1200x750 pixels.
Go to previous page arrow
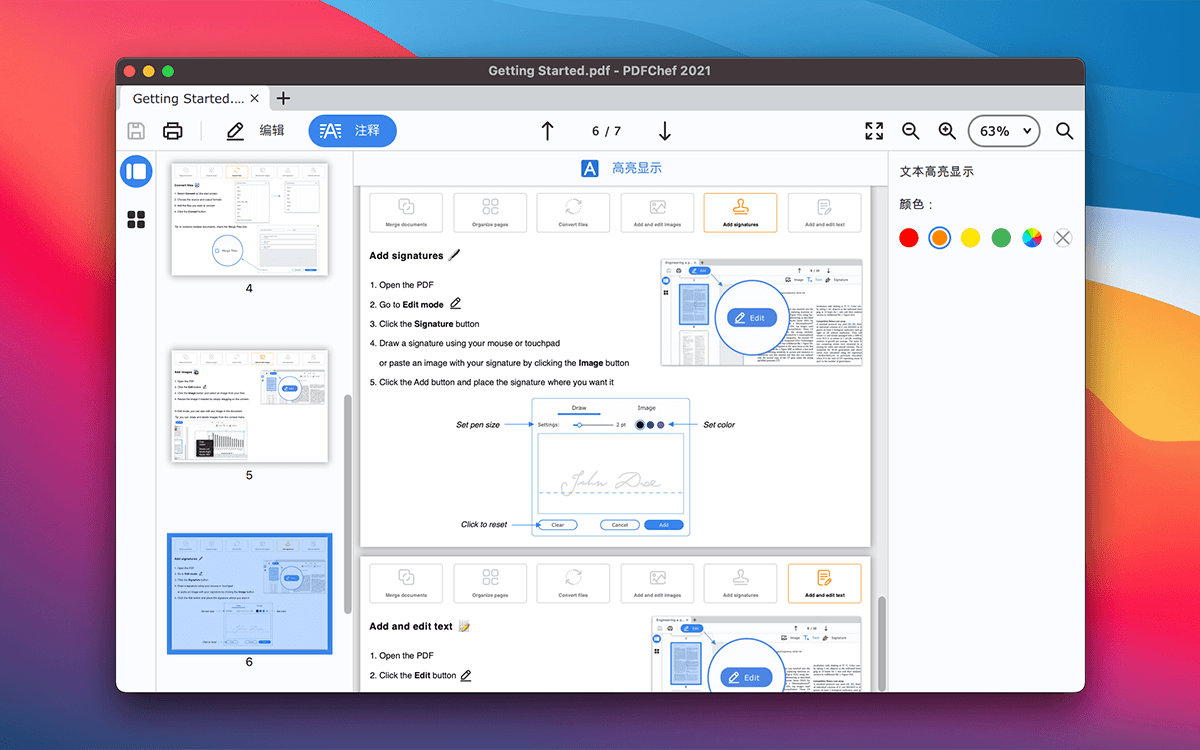click(547, 131)
